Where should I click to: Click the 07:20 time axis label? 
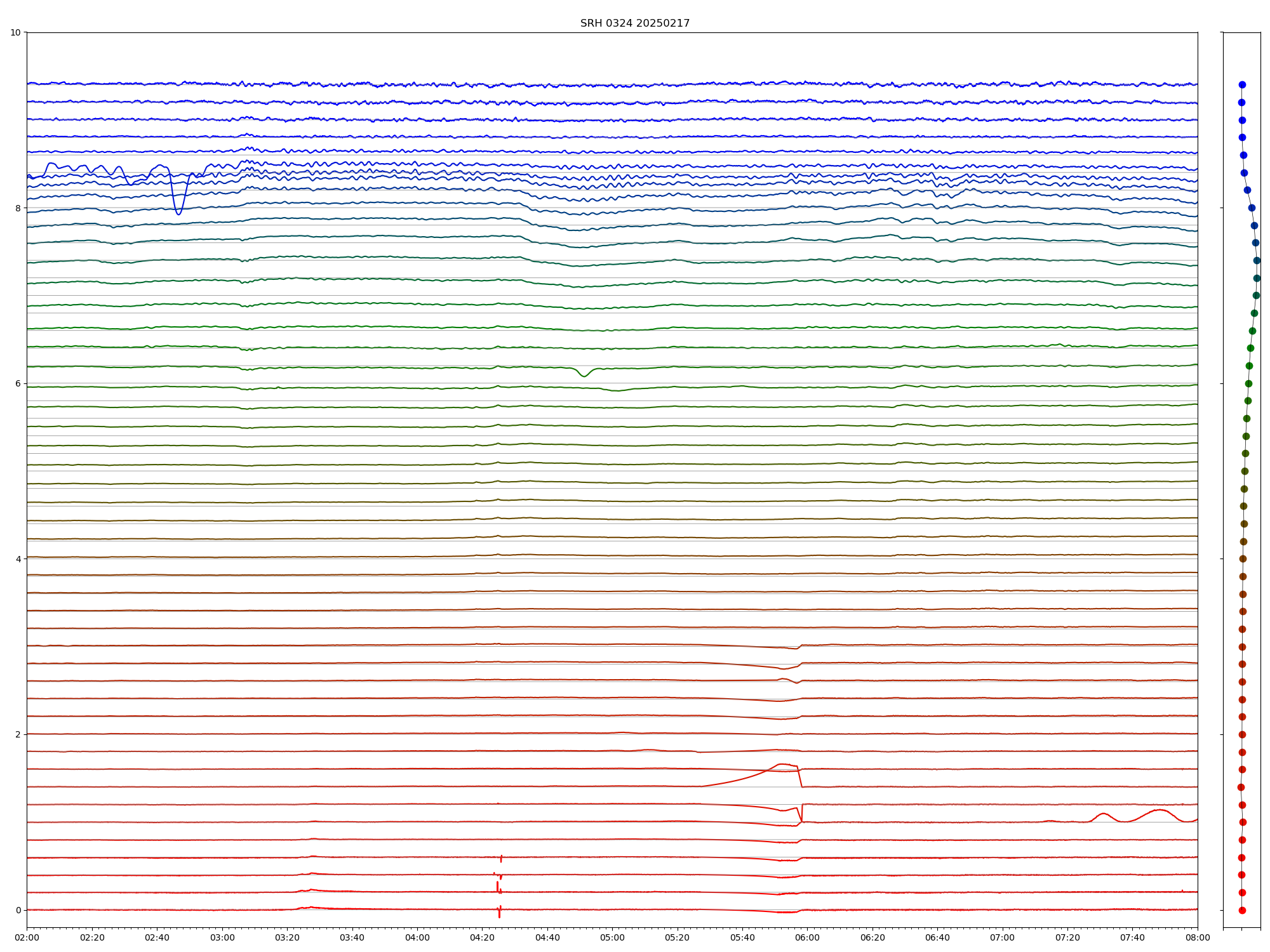pos(1067,937)
